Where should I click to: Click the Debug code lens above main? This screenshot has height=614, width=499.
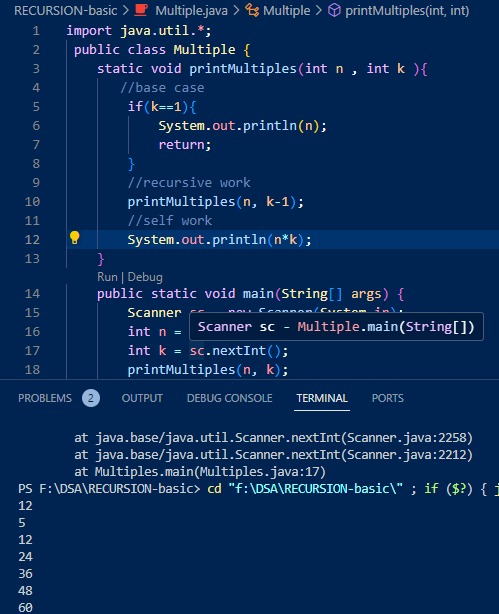[x=145, y=277]
